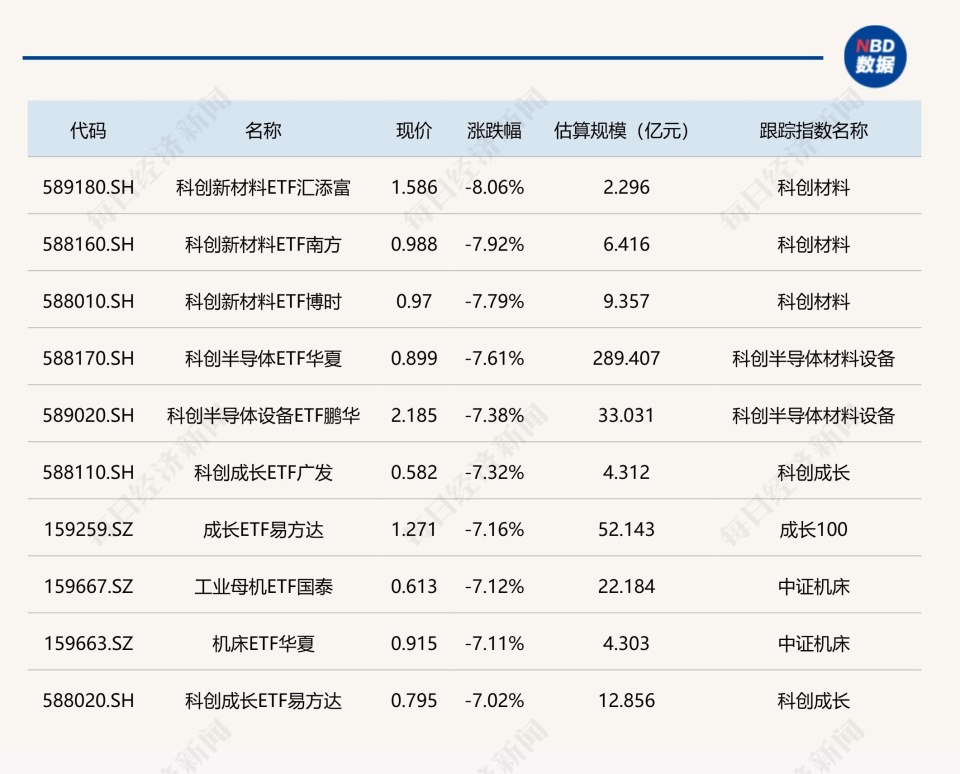Click the scale value 9.357

[626, 301]
